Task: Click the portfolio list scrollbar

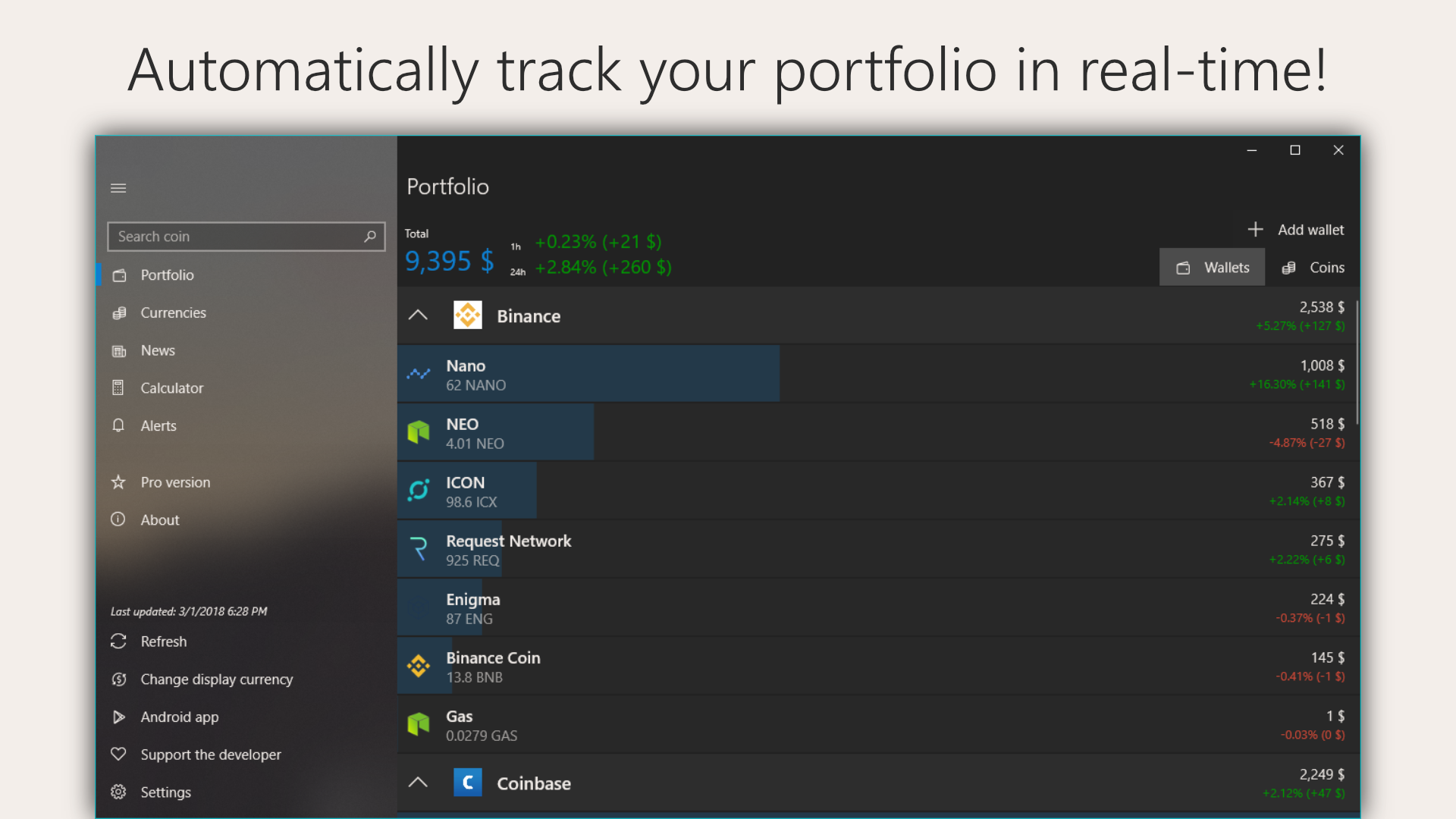Action: point(1357,364)
